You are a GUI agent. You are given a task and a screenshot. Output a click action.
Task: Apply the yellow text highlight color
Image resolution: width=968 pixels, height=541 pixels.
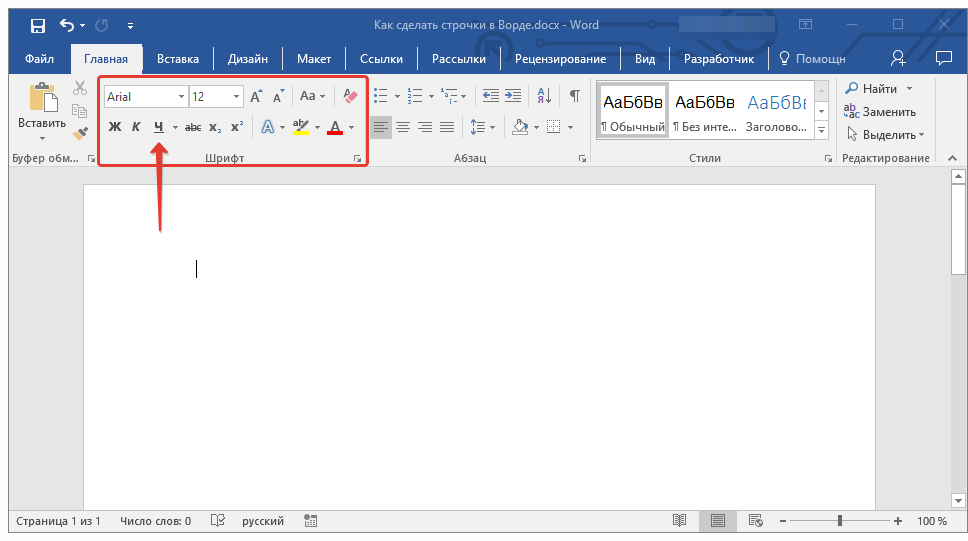click(x=301, y=127)
